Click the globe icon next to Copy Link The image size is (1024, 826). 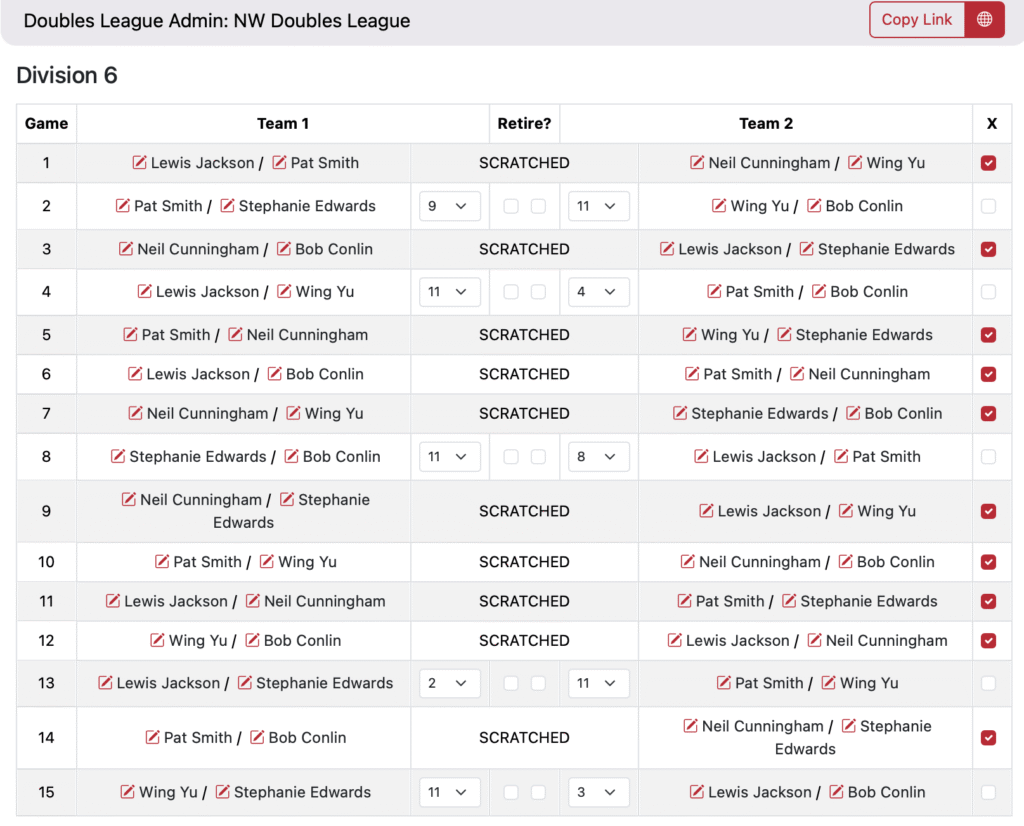click(984, 20)
